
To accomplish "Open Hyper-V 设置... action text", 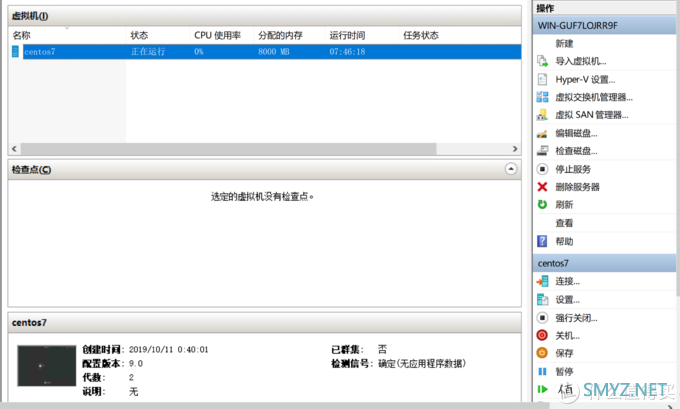I will click(x=585, y=79).
